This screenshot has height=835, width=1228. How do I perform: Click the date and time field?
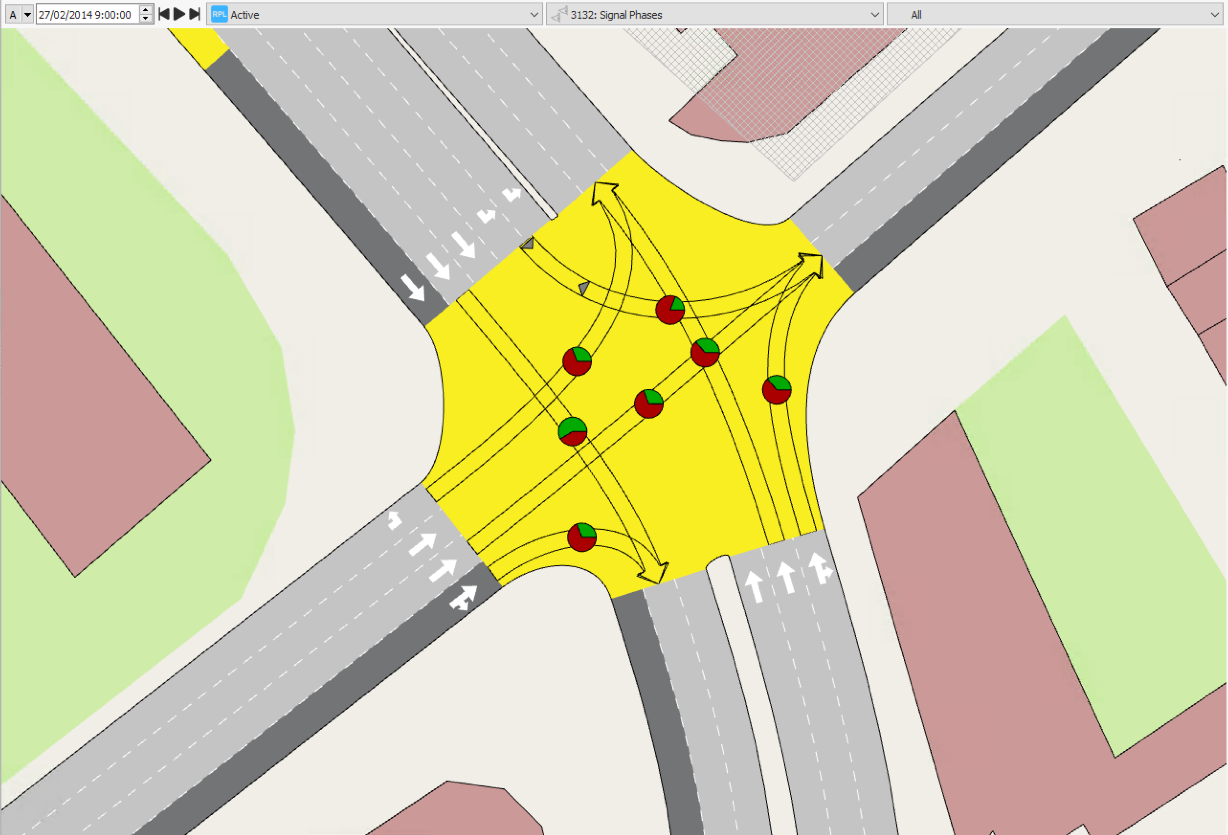coord(86,14)
